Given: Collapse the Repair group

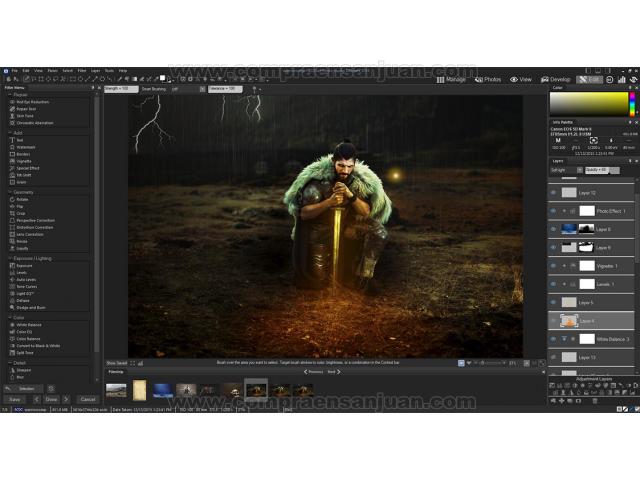Looking at the screenshot, I should [x=10, y=95].
